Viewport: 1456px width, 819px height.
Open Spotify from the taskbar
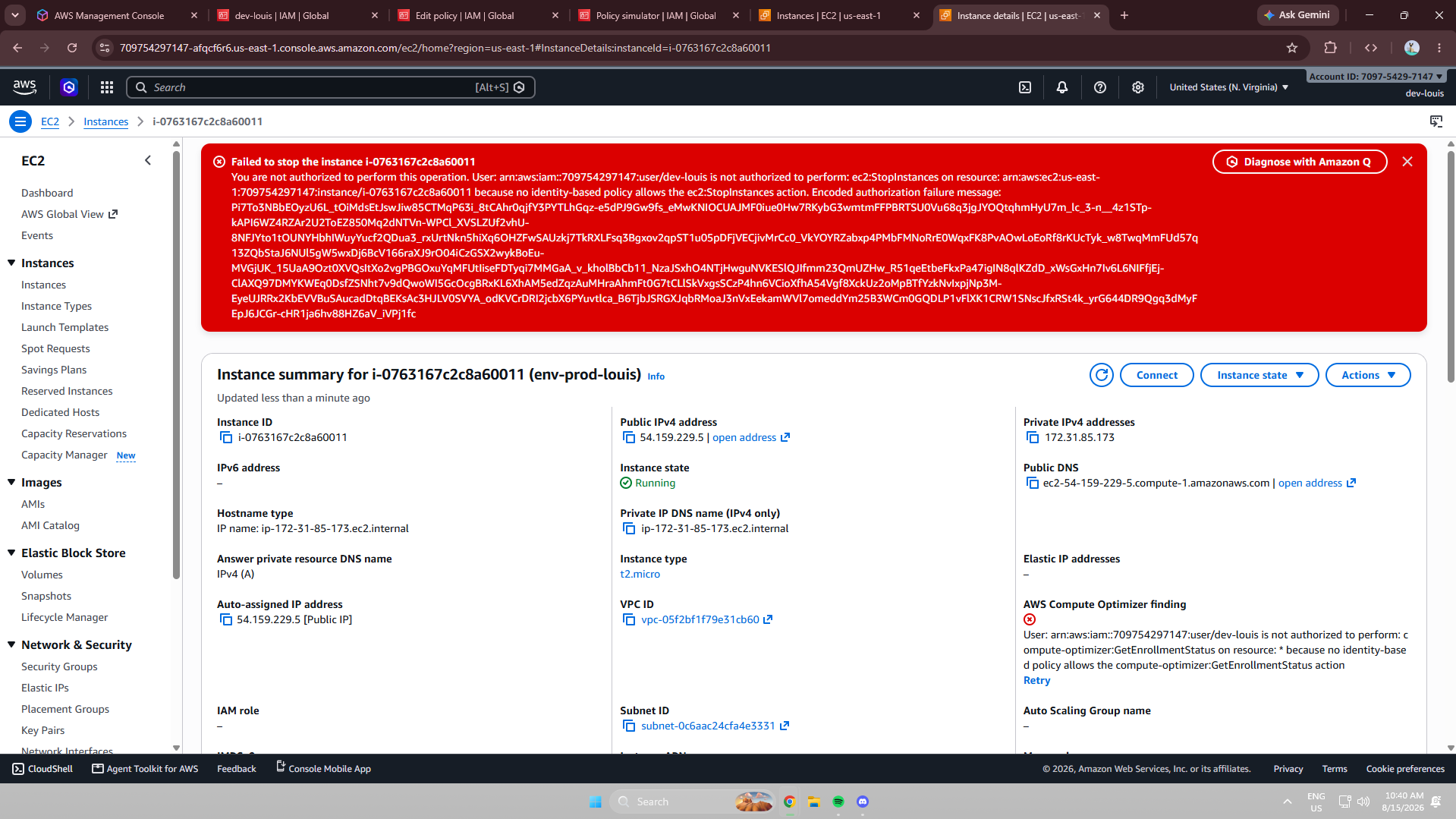point(838,802)
